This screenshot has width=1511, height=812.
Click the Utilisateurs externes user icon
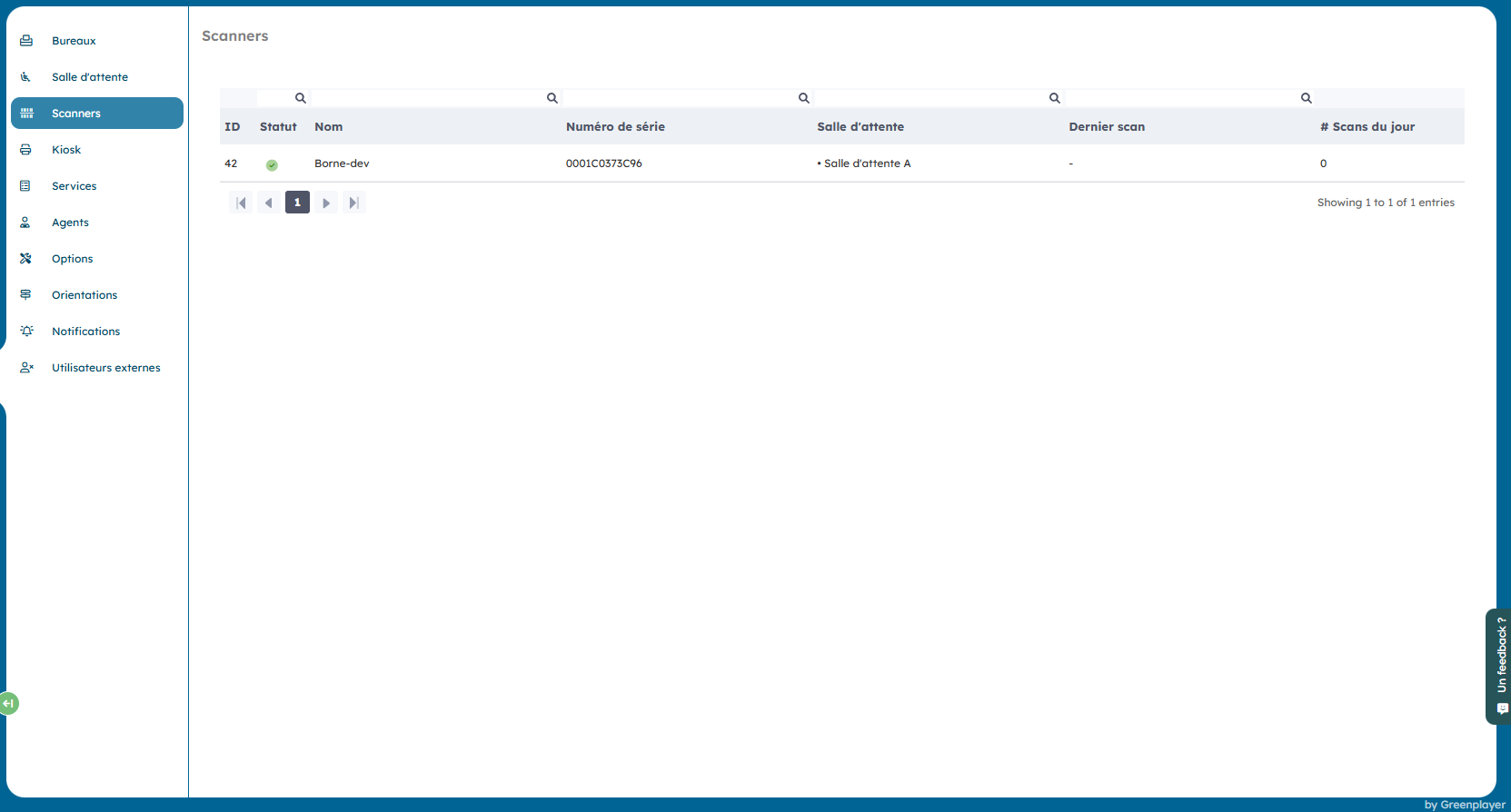(26, 368)
